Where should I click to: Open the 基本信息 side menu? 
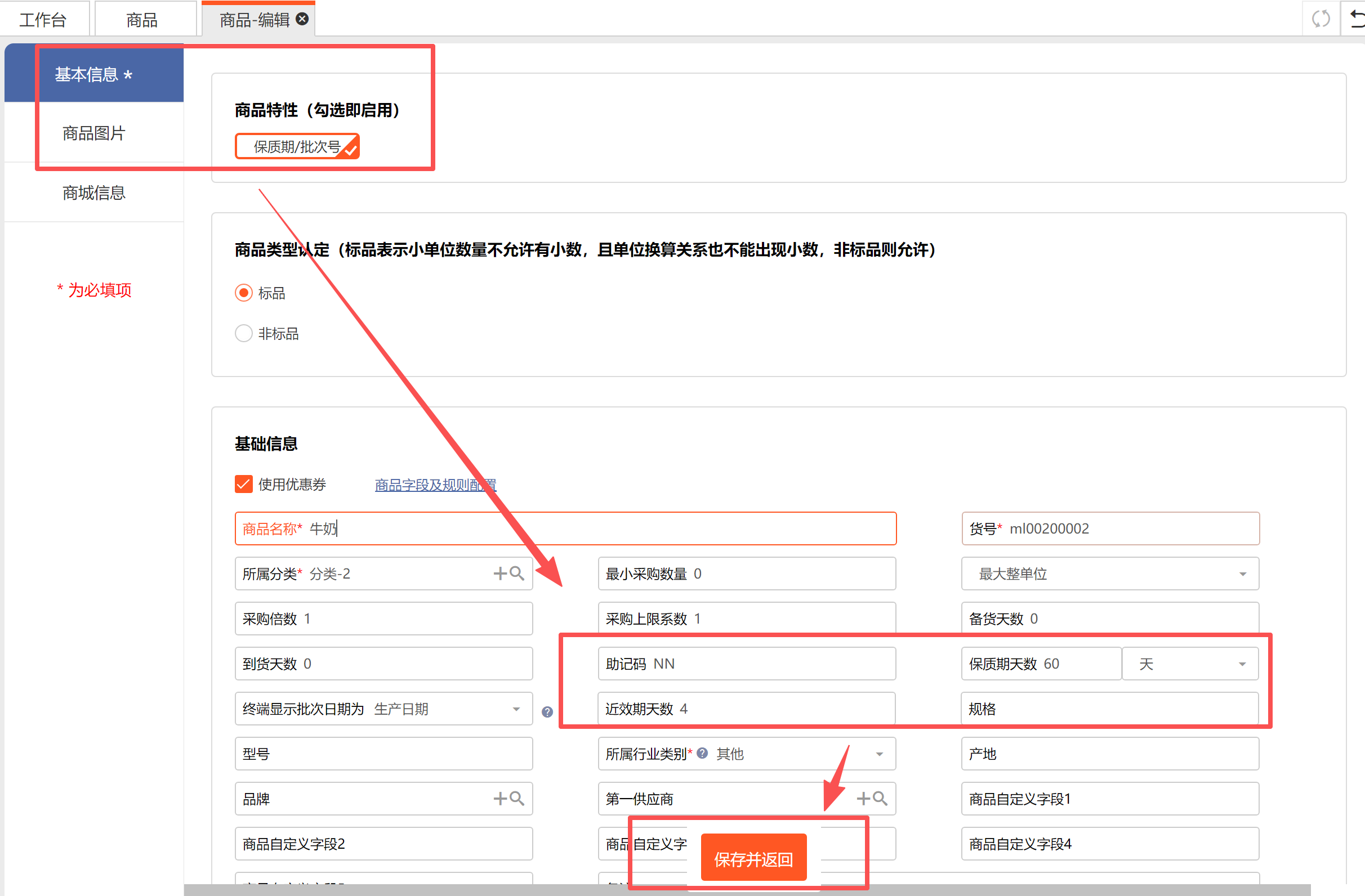[x=94, y=74]
